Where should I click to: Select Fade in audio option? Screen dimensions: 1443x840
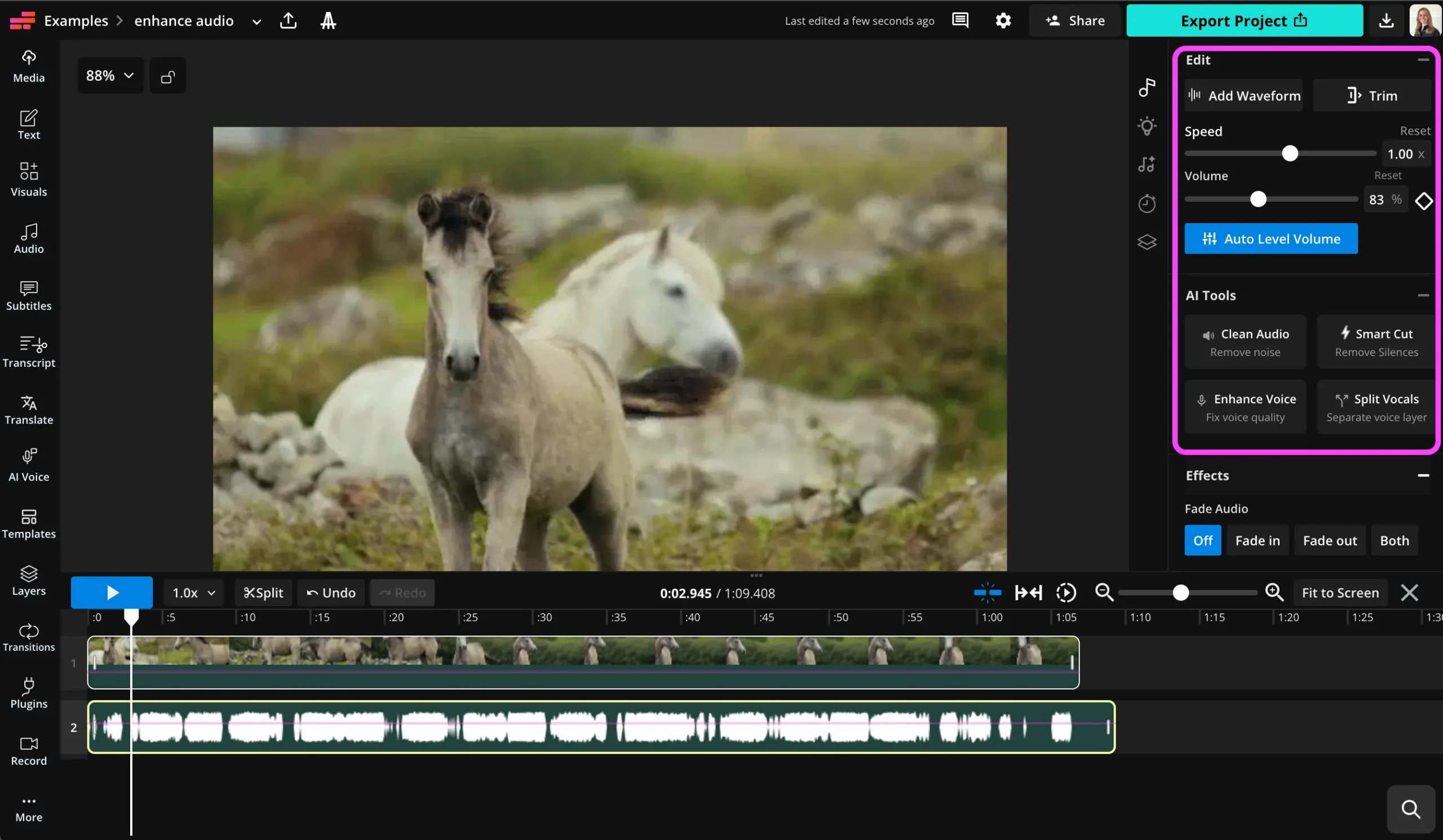1257,540
